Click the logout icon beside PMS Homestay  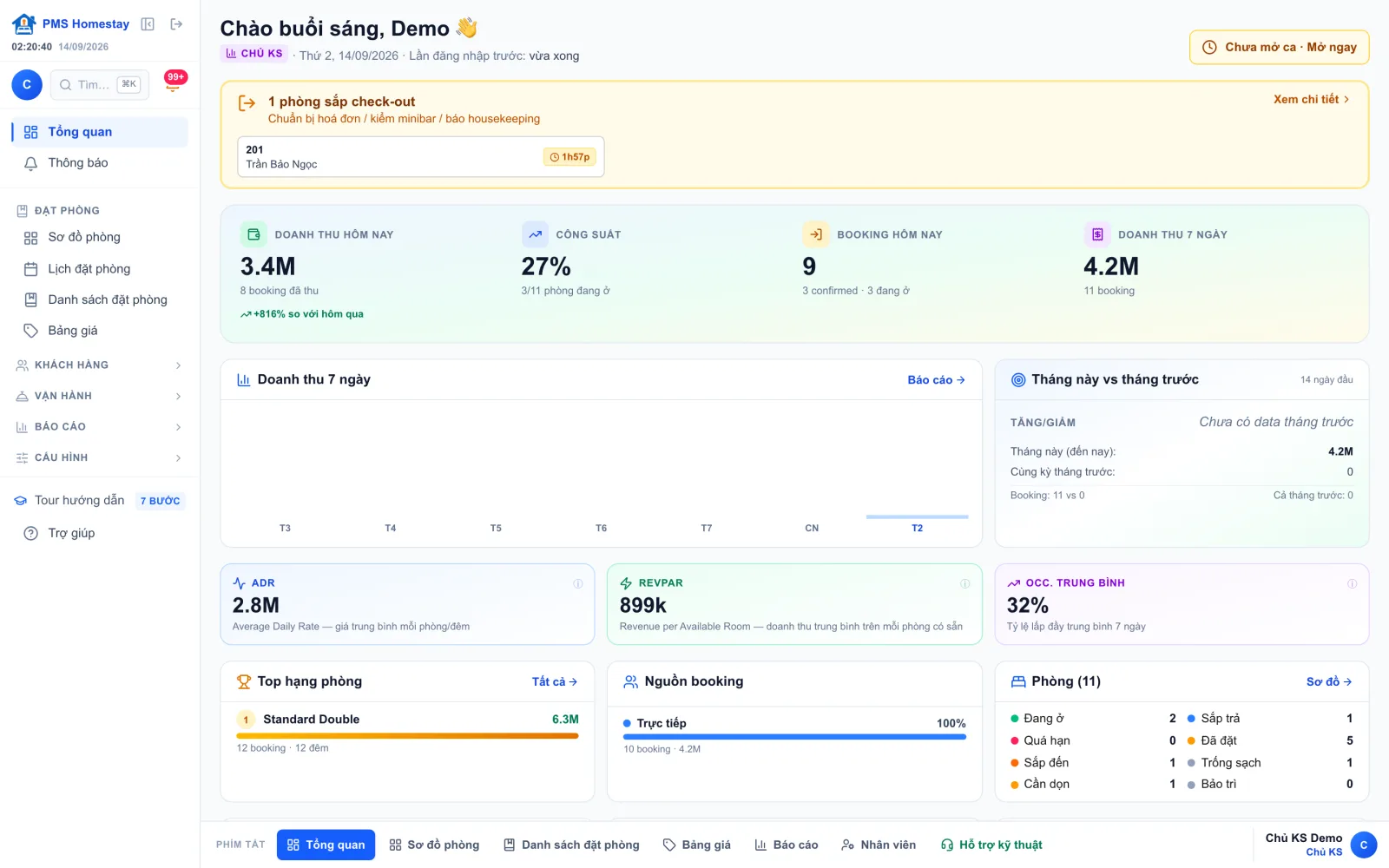(x=176, y=24)
